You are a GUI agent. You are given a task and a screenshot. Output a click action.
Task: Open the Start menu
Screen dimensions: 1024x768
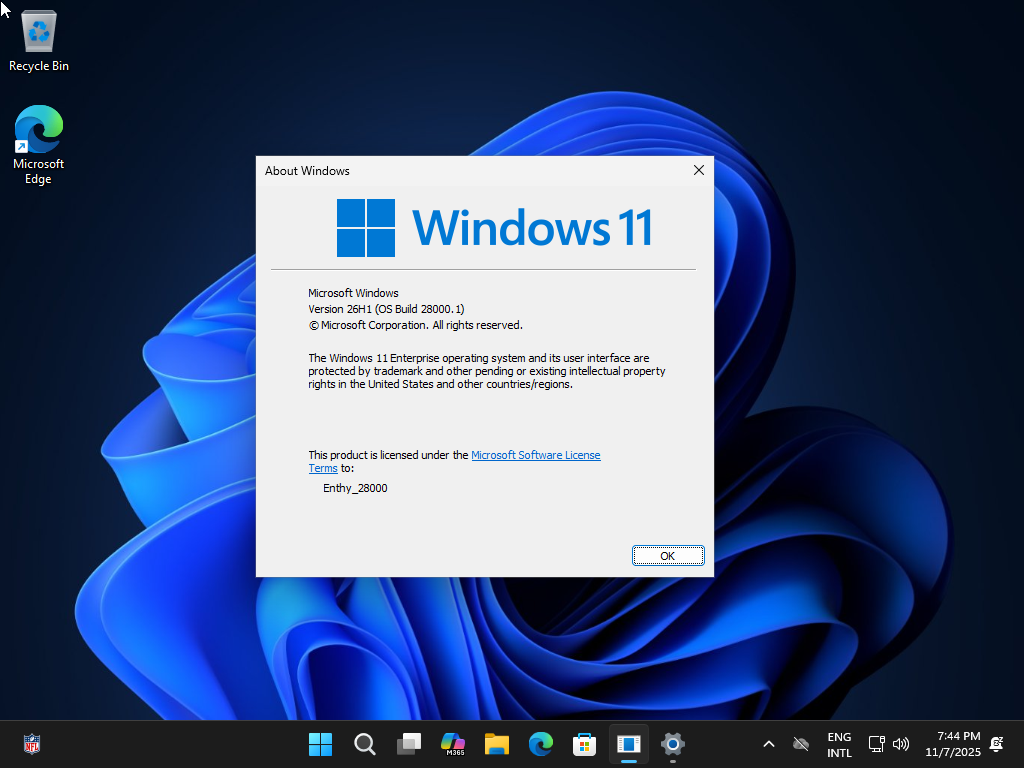pyautogui.click(x=320, y=744)
